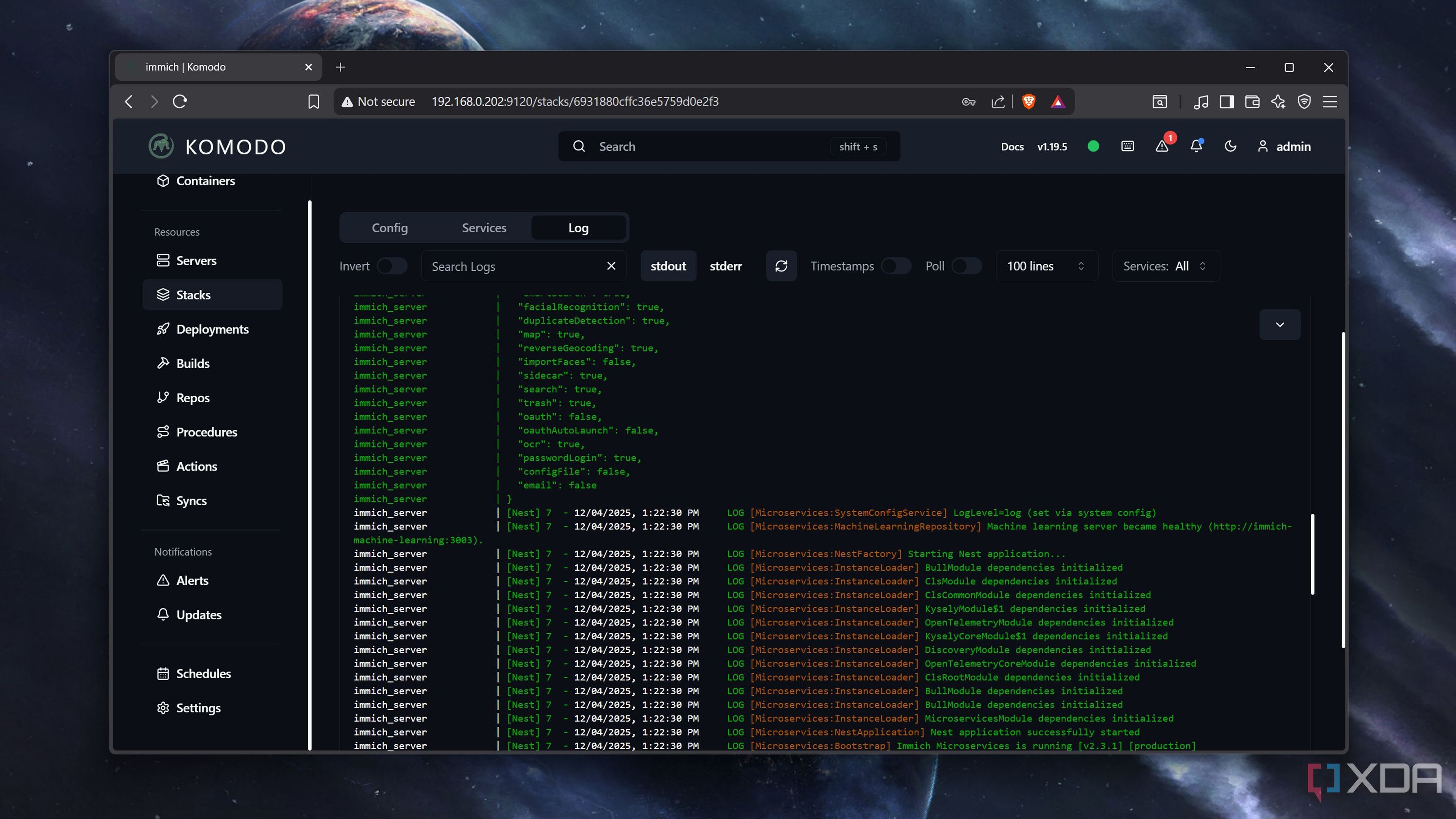Click the Brave Shields icon
Viewport: 1456px width, 819px height.
coord(1029,102)
